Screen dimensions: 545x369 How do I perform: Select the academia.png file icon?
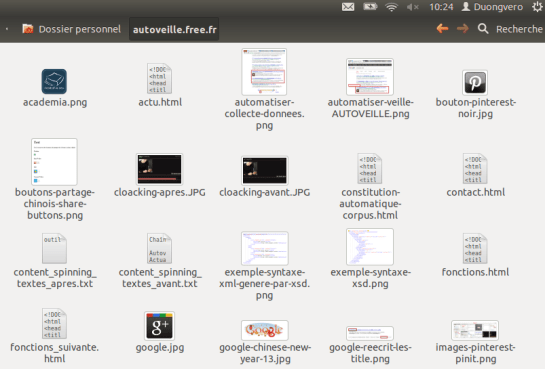(x=54, y=81)
